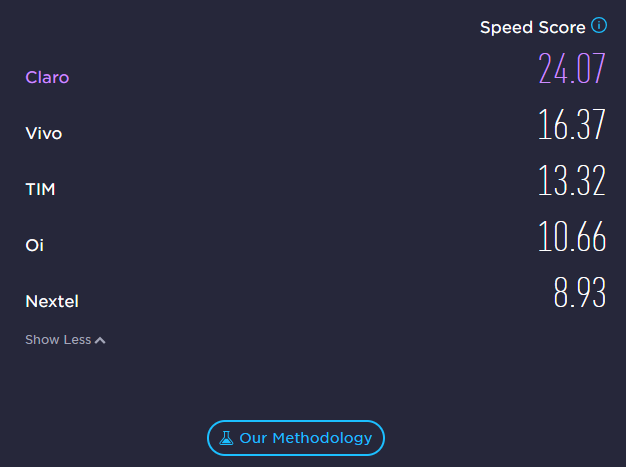The image size is (626, 467).
Task: Collapse the carrier list with Show Less
Action: tap(65, 340)
